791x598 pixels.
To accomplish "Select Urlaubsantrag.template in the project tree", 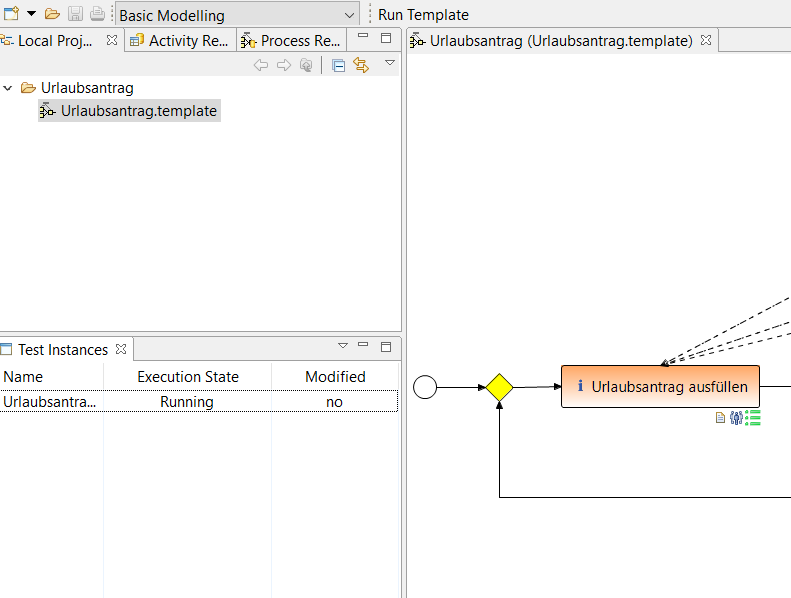I will click(x=138, y=111).
